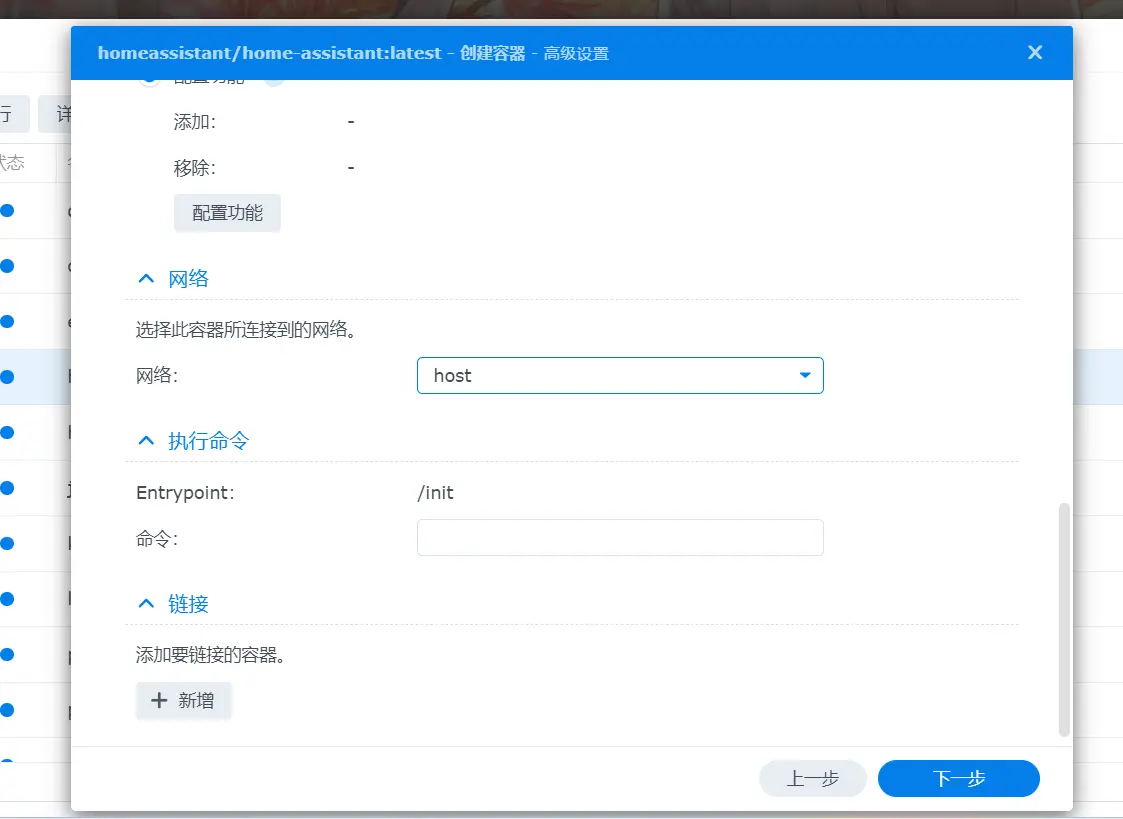Click the 选择此容器所连接到的网络 description
The width and height of the screenshot is (1123, 819).
click(x=246, y=329)
